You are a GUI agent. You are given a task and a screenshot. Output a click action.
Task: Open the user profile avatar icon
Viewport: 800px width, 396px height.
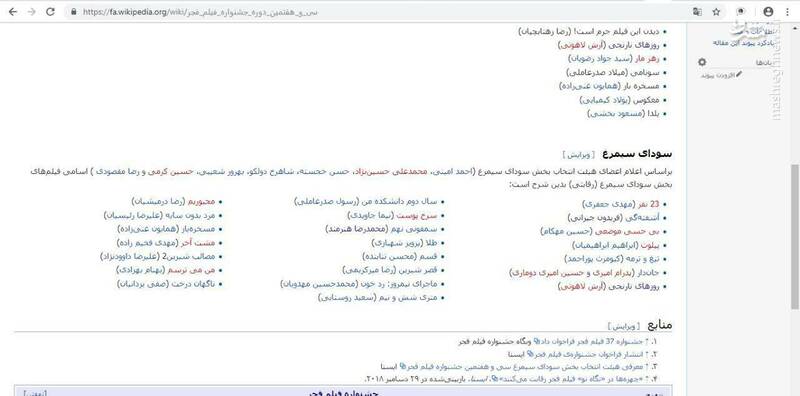tap(768, 12)
